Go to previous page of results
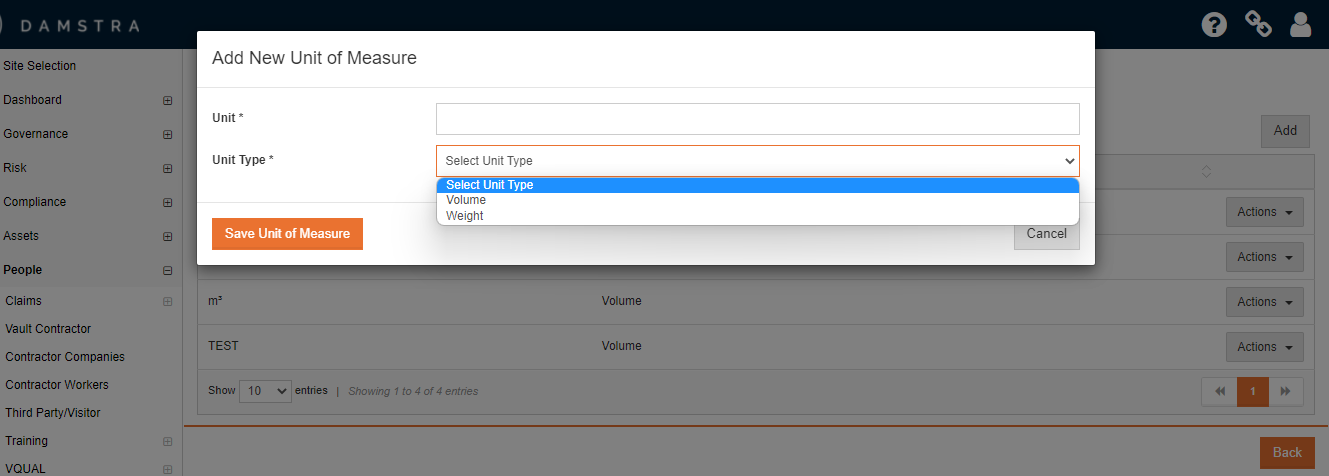The height and width of the screenshot is (476, 1329). [1219, 392]
